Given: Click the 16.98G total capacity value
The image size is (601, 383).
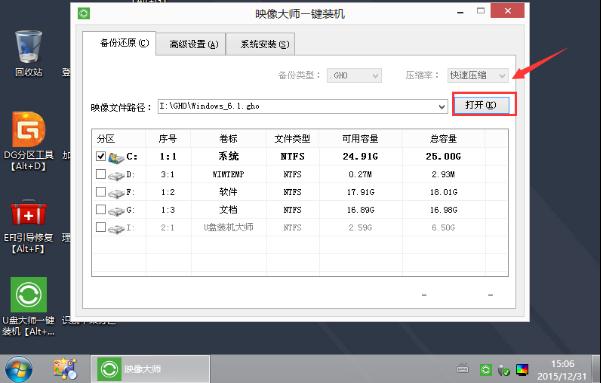Looking at the screenshot, I should click(x=443, y=210).
